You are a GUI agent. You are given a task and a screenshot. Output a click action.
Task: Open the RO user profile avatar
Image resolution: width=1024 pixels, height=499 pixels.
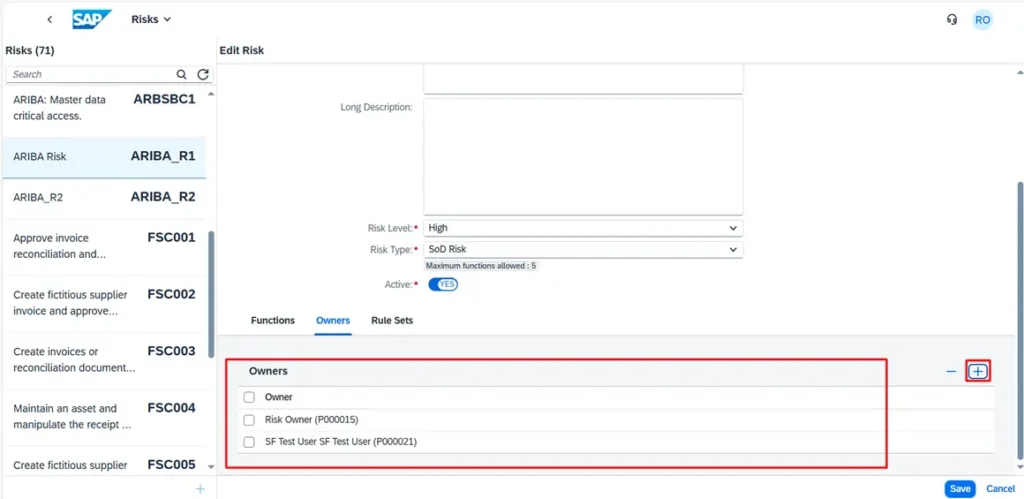(983, 19)
